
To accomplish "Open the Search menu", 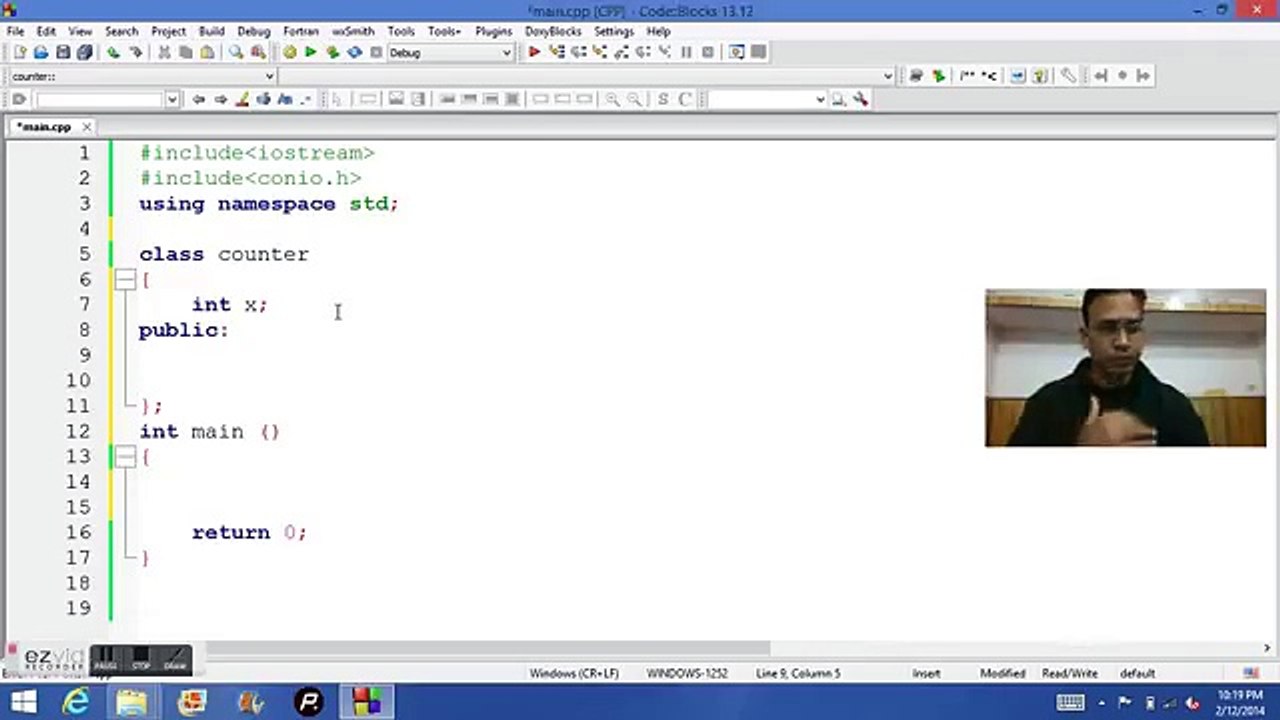I will (121, 31).
